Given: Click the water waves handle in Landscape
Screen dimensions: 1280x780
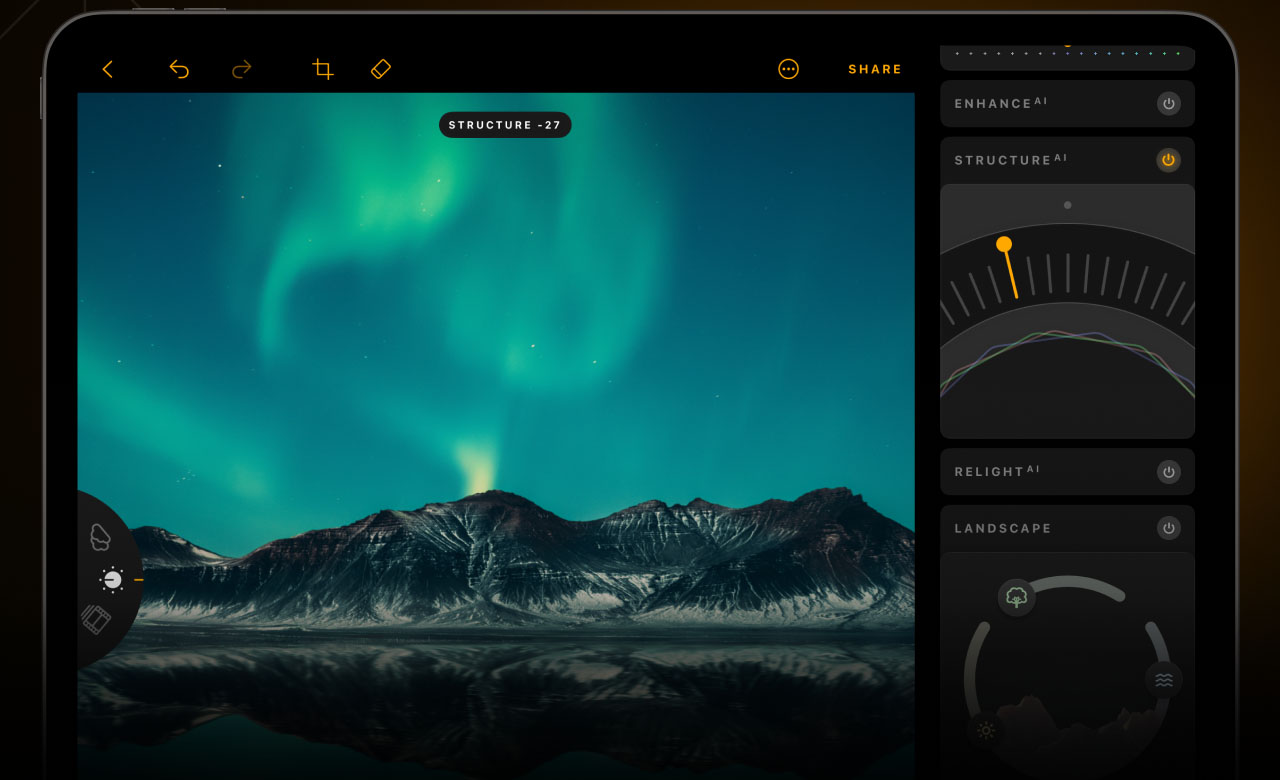Looking at the screenshot, I should tap(1163, 680).
